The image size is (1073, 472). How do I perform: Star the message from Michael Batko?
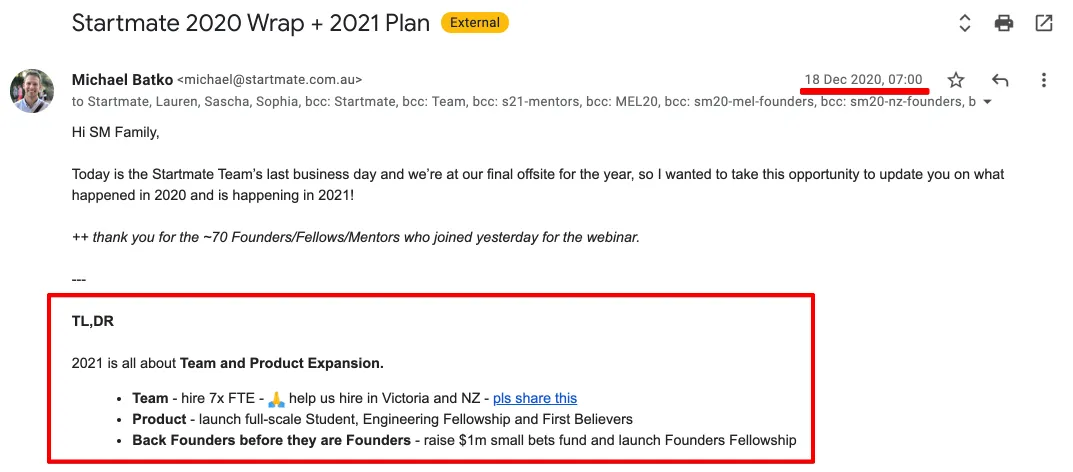pos(956,80)
